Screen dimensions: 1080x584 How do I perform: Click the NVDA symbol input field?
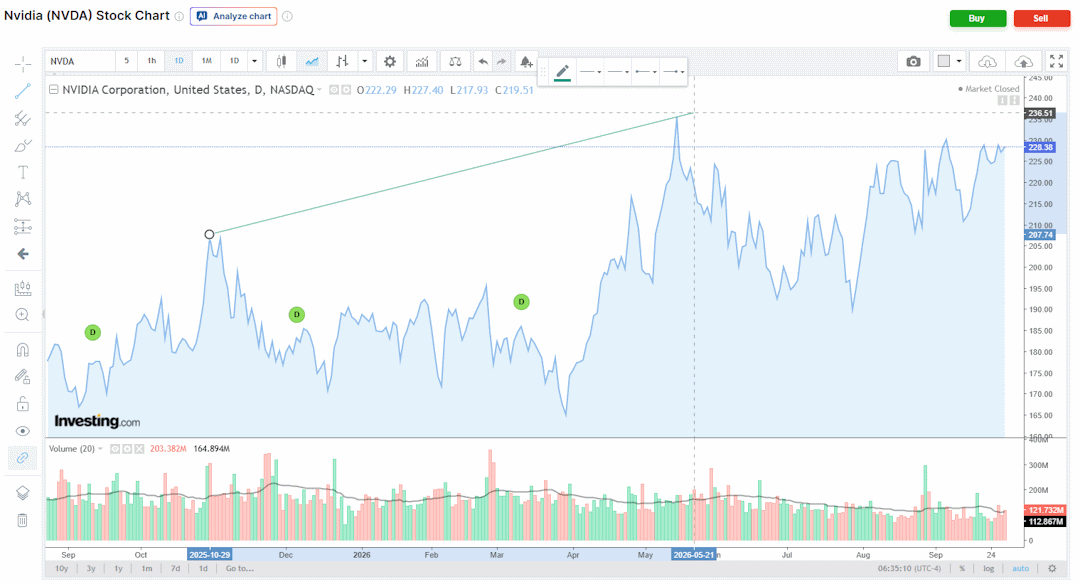pos(80,61)
